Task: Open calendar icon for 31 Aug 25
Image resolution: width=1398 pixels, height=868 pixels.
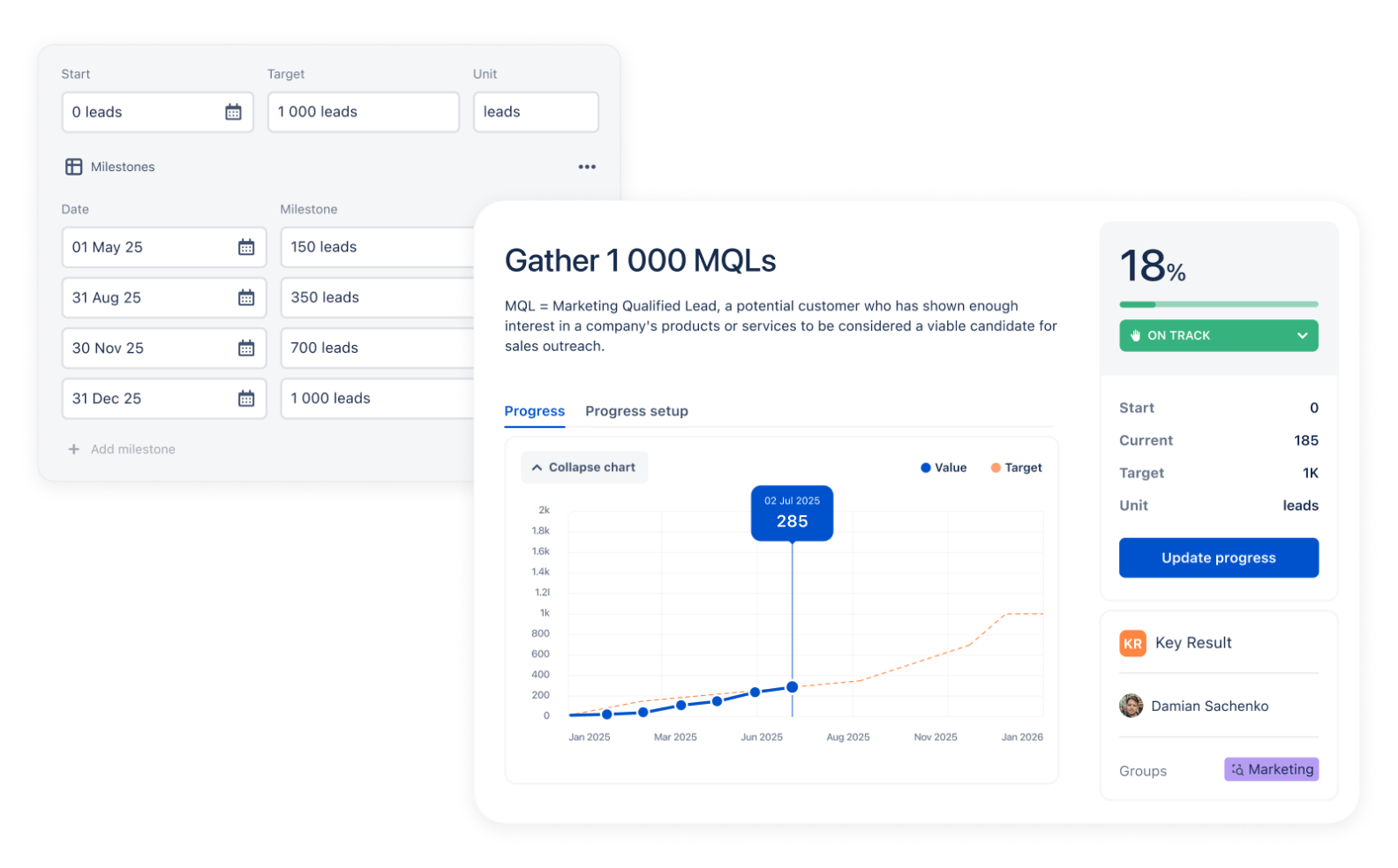Action: (x=246, y=297)
